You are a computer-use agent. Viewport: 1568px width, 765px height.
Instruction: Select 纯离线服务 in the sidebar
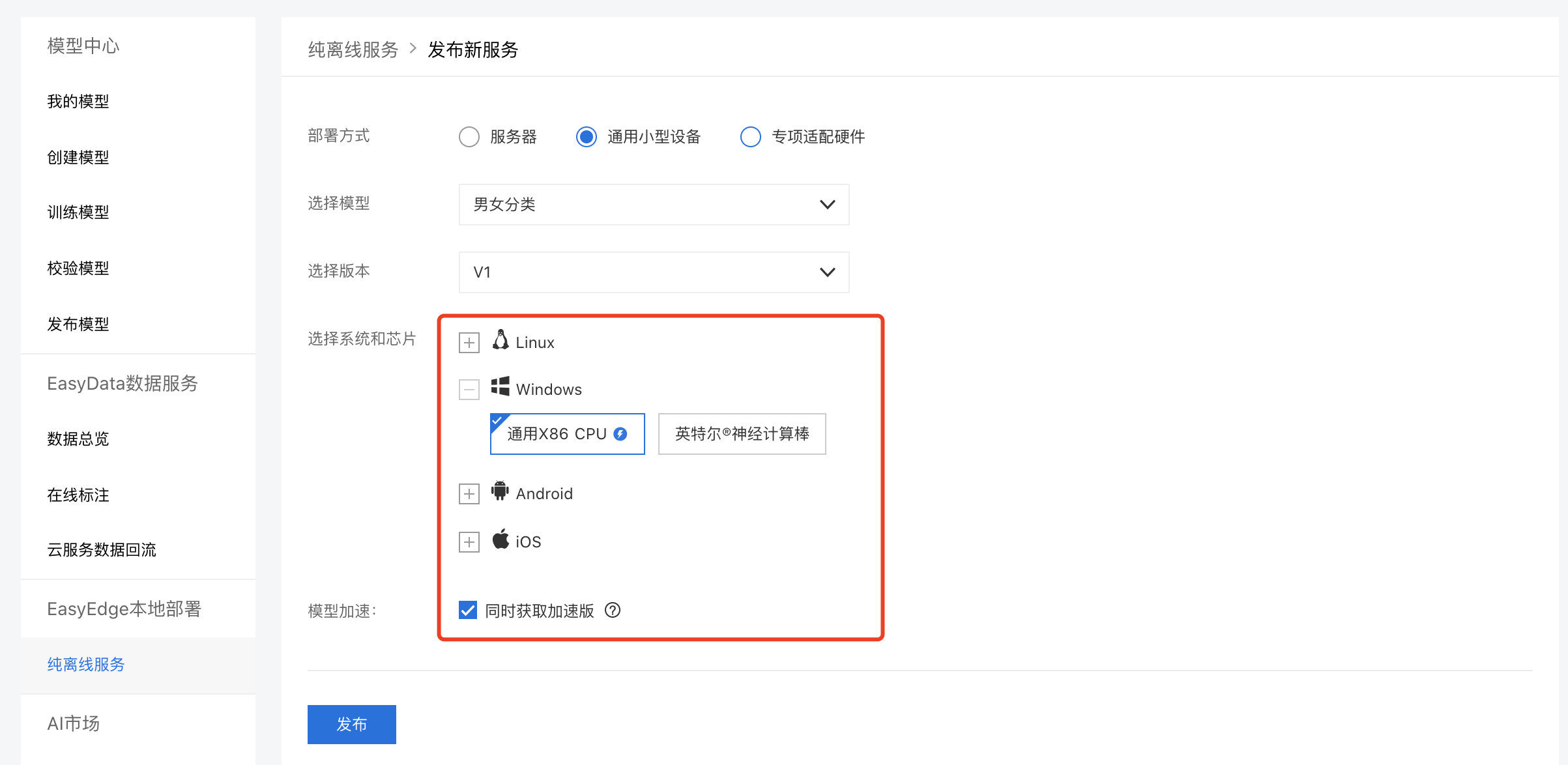point(86,665)
